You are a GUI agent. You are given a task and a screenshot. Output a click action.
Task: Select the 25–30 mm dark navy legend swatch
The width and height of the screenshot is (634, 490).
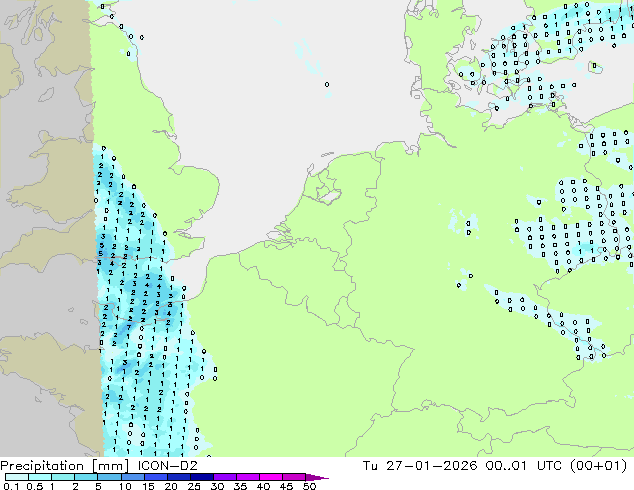pyautogui.click(x=202, y=477)
